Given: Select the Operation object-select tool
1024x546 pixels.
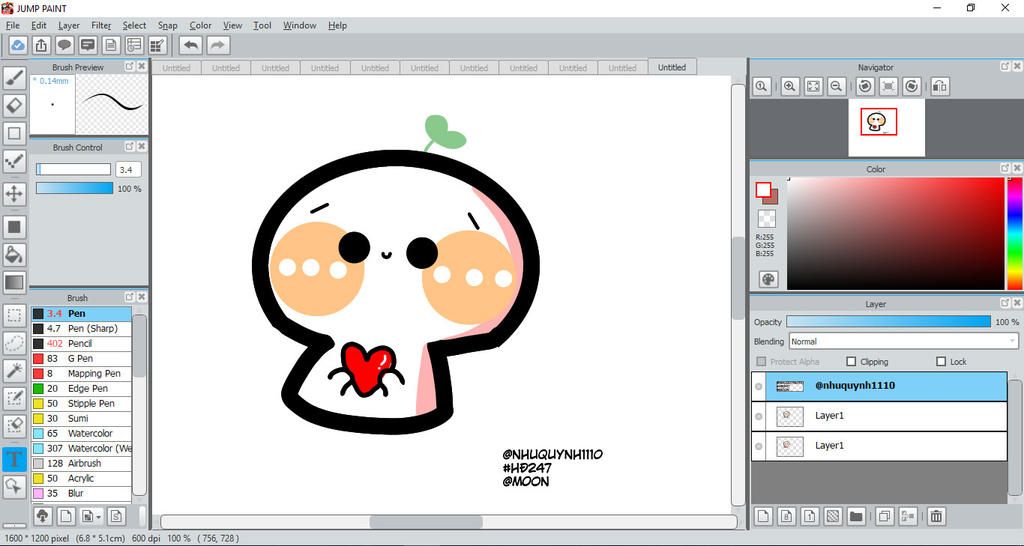Looking at the screenshot, I should [14, 487].
